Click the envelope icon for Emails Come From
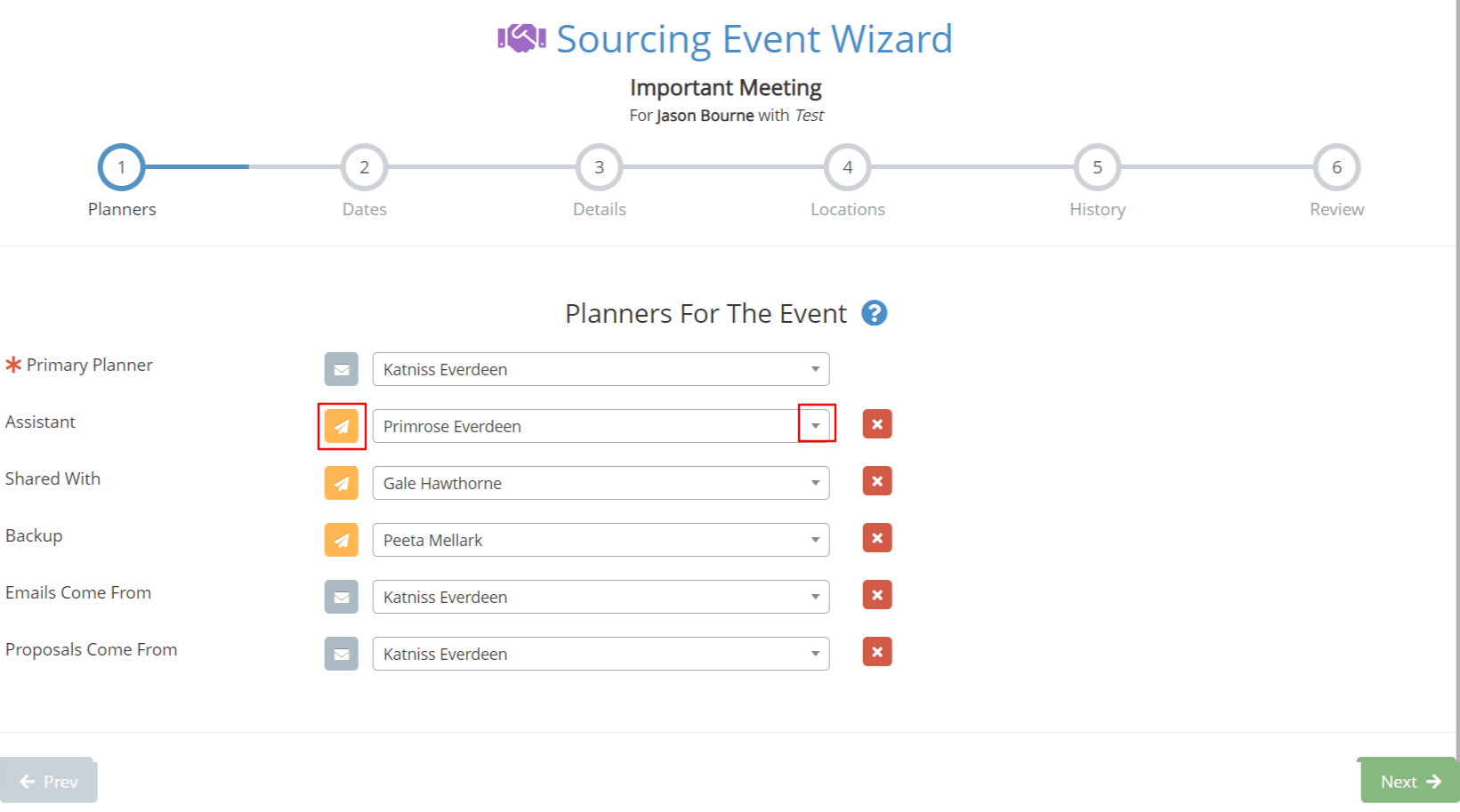 [x=341, y=596]
